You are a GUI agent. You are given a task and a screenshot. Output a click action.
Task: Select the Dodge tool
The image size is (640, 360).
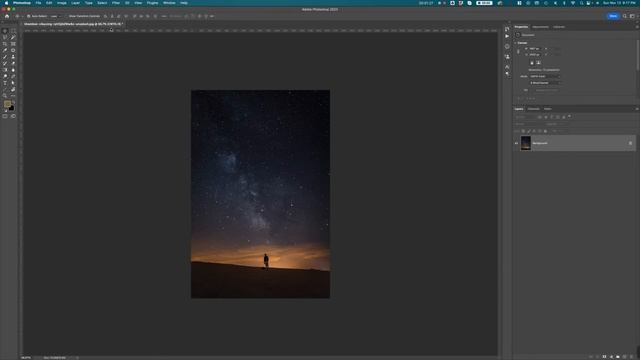5,76
